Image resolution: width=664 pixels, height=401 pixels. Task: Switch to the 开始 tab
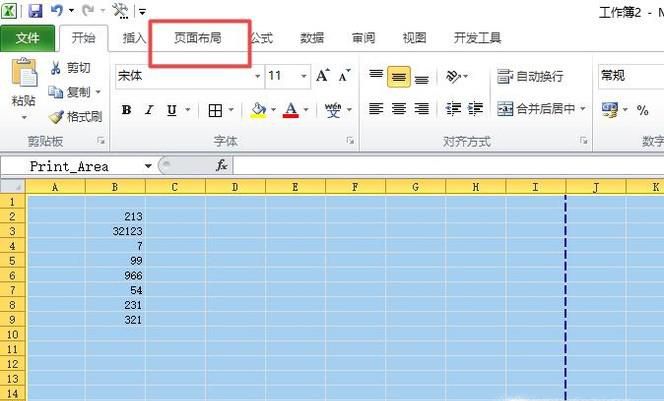(x=83, y=38)
